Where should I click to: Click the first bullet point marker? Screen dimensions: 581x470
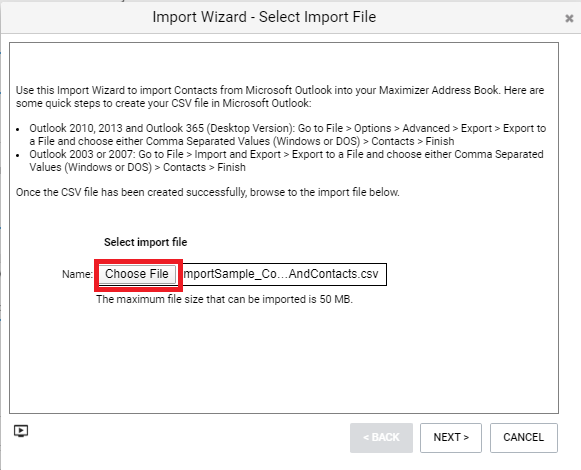[x=18, y=129]
